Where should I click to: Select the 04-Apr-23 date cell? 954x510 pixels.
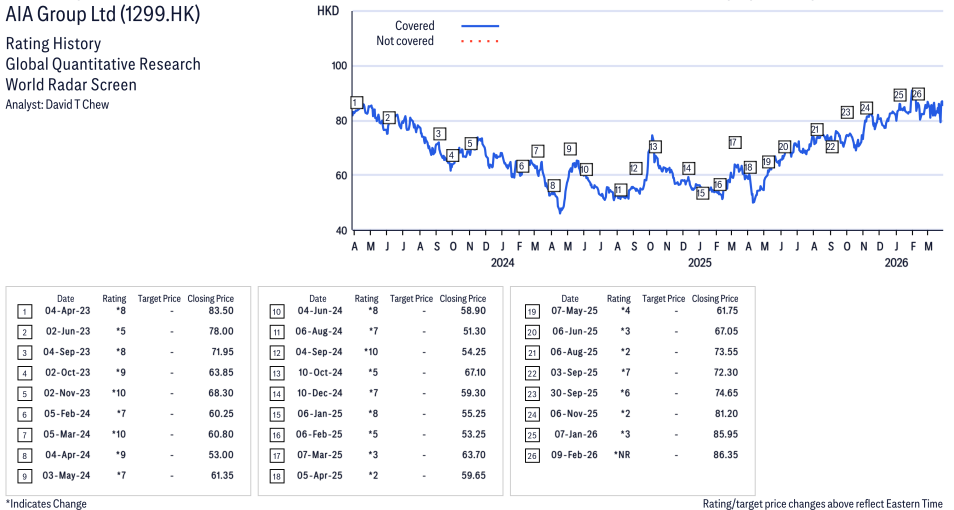(x=66, y=313)
